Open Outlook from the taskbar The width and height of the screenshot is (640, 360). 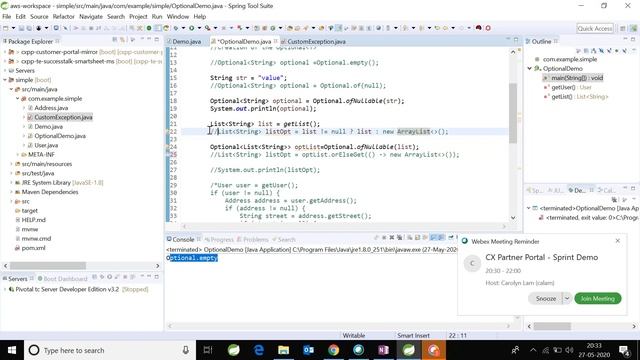pos(309,350)
